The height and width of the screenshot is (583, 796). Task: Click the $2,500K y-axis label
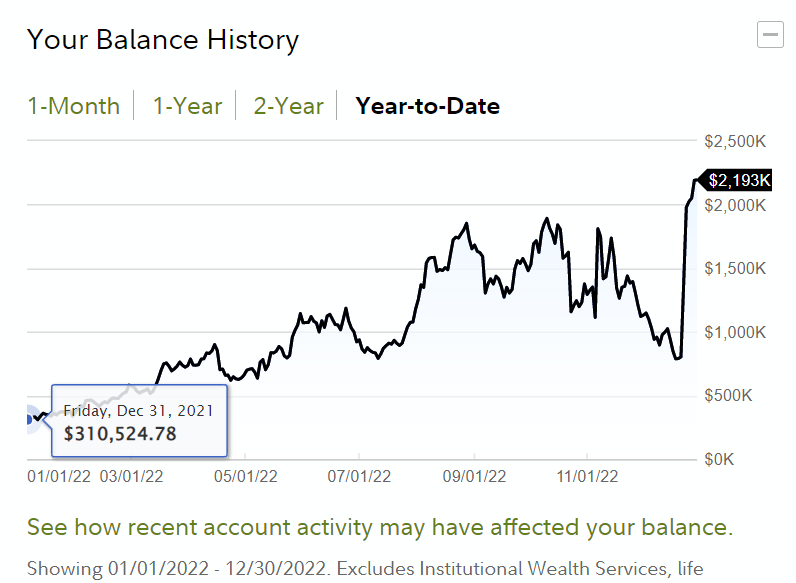point(737,141)
